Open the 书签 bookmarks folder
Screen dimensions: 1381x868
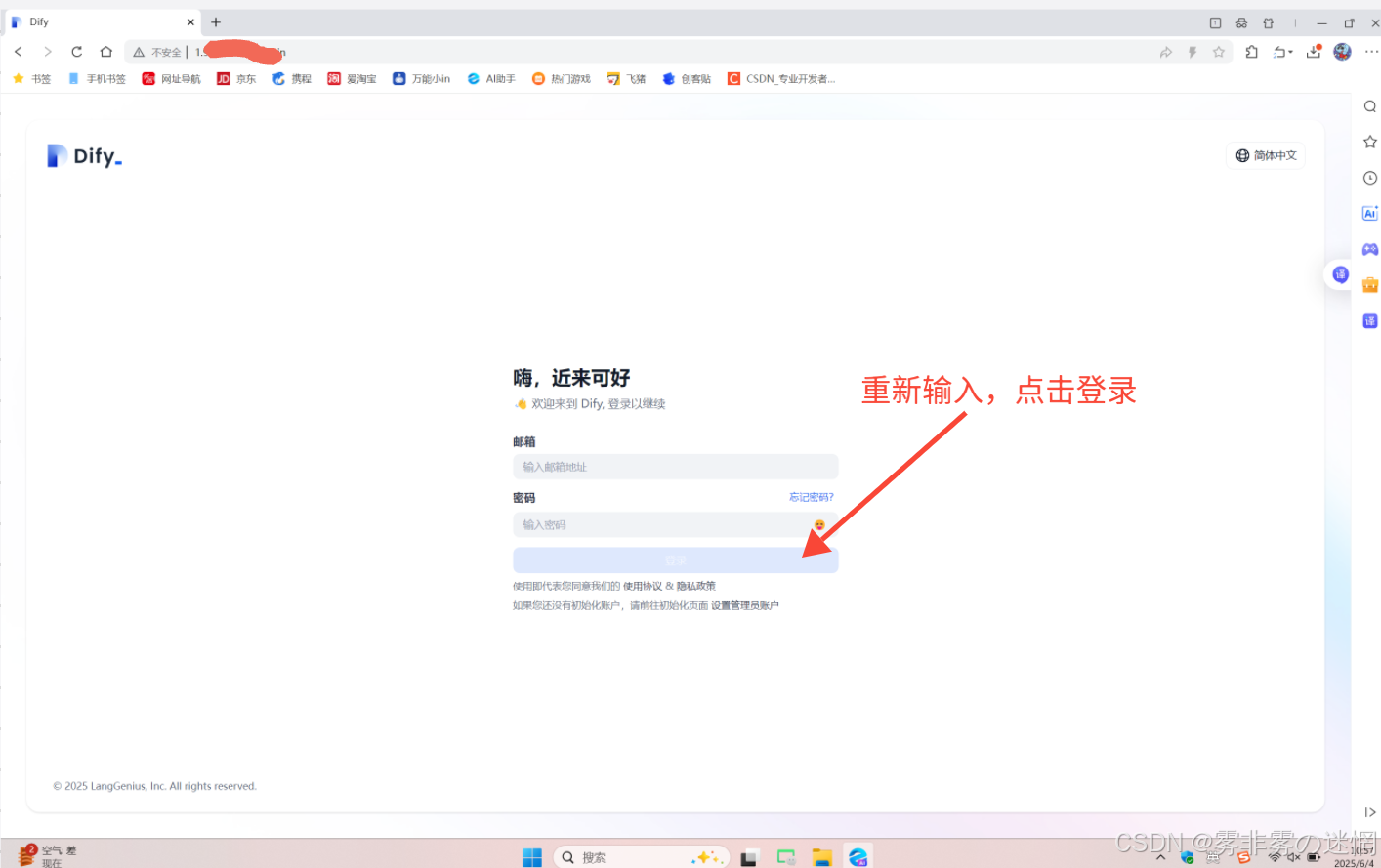[x=31, y=79]
